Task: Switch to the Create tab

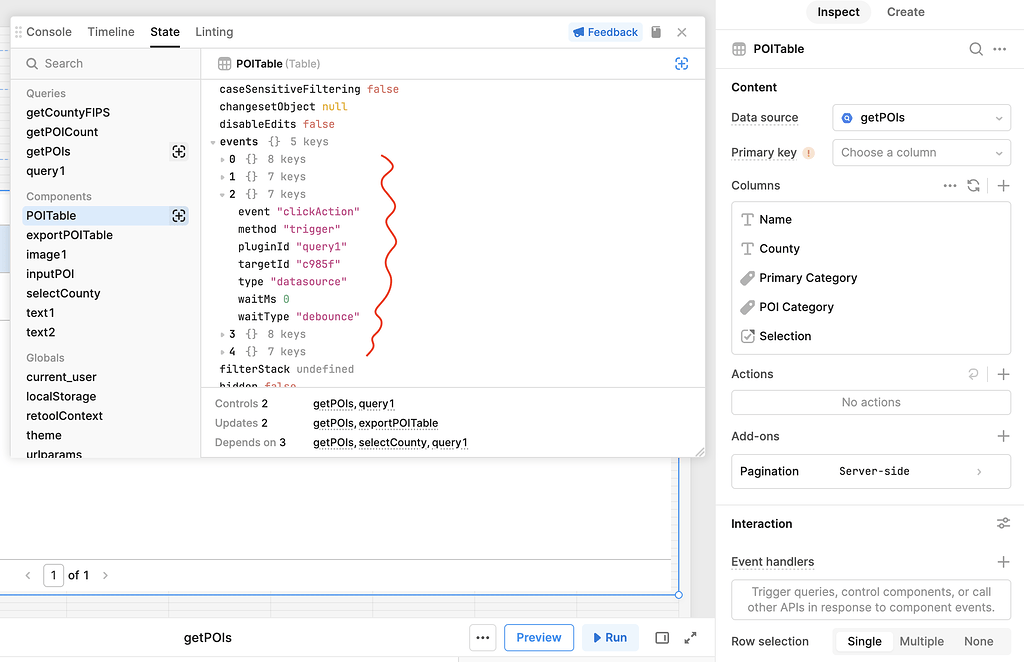Action: [905, 12]
